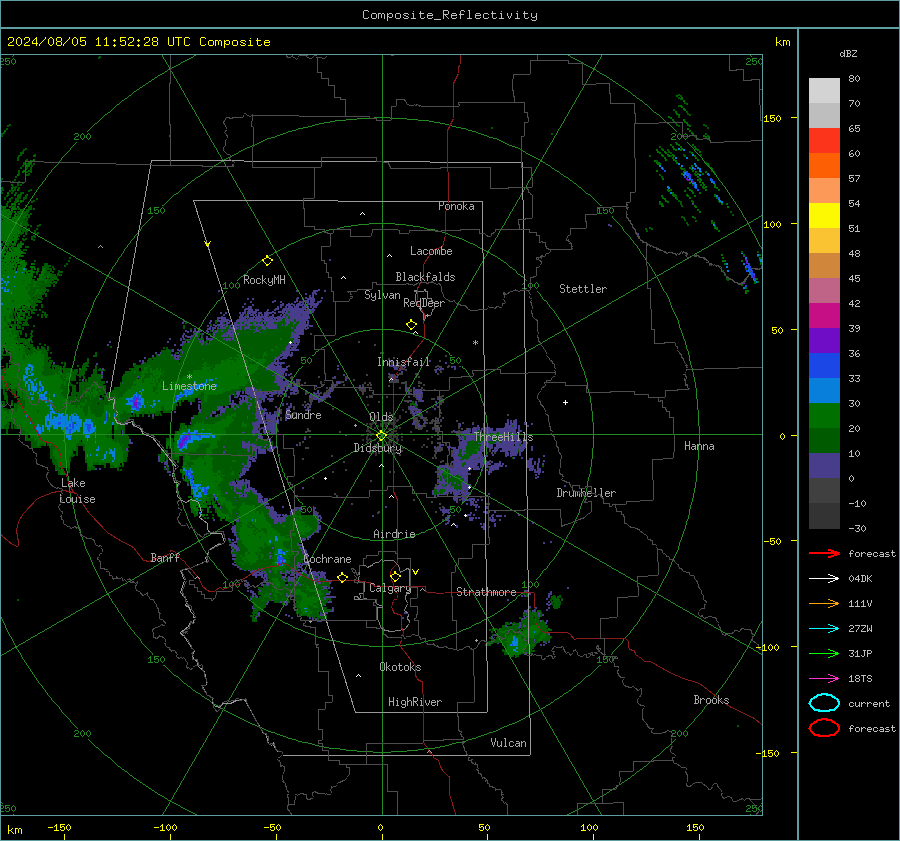This screenshot has height=841, width=900.
Task: Click the red forecast arrow in legend
Action: (824, 553)
